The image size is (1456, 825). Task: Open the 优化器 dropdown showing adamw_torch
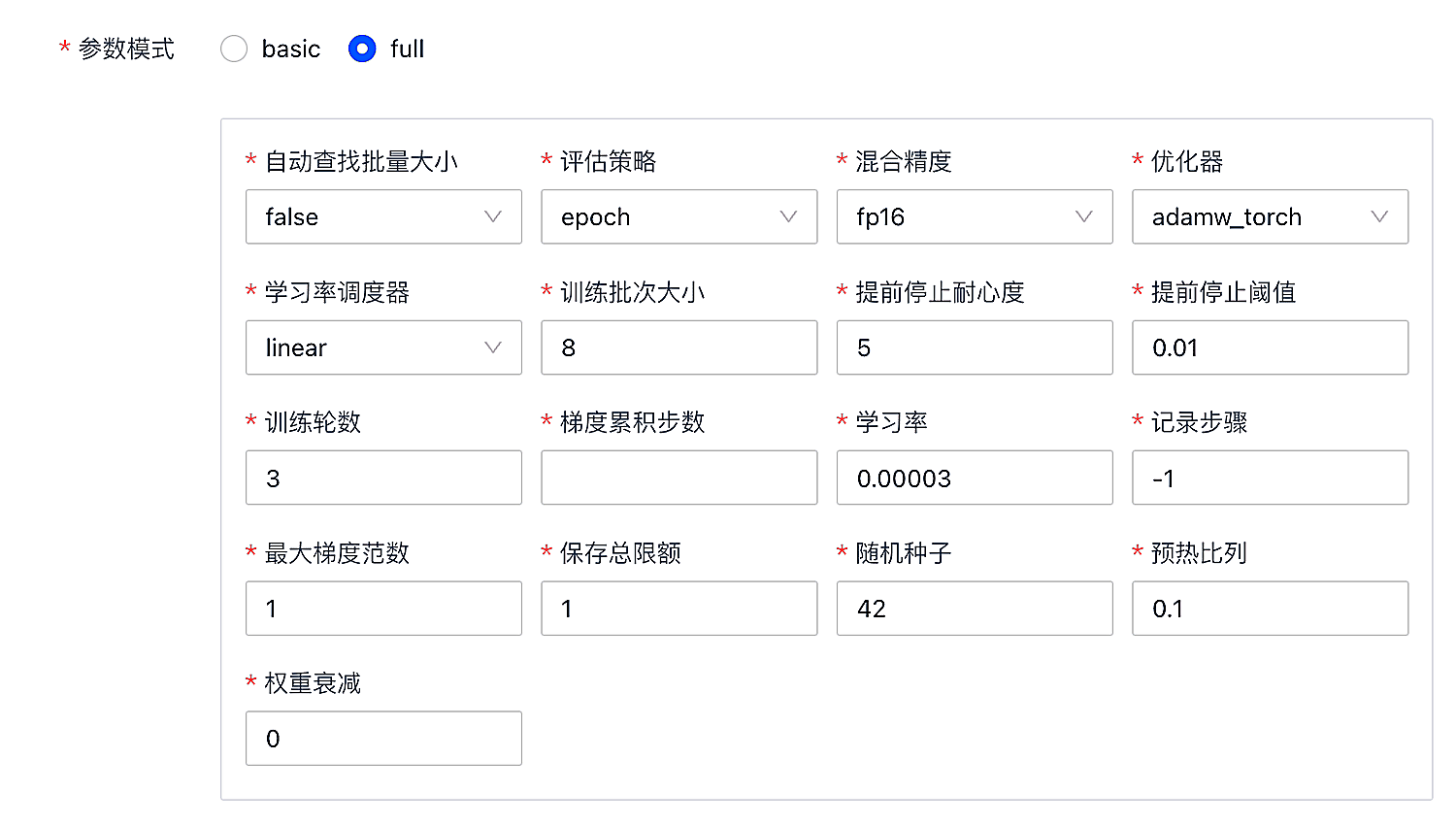pyautogui.click(x=1271, y=216)
